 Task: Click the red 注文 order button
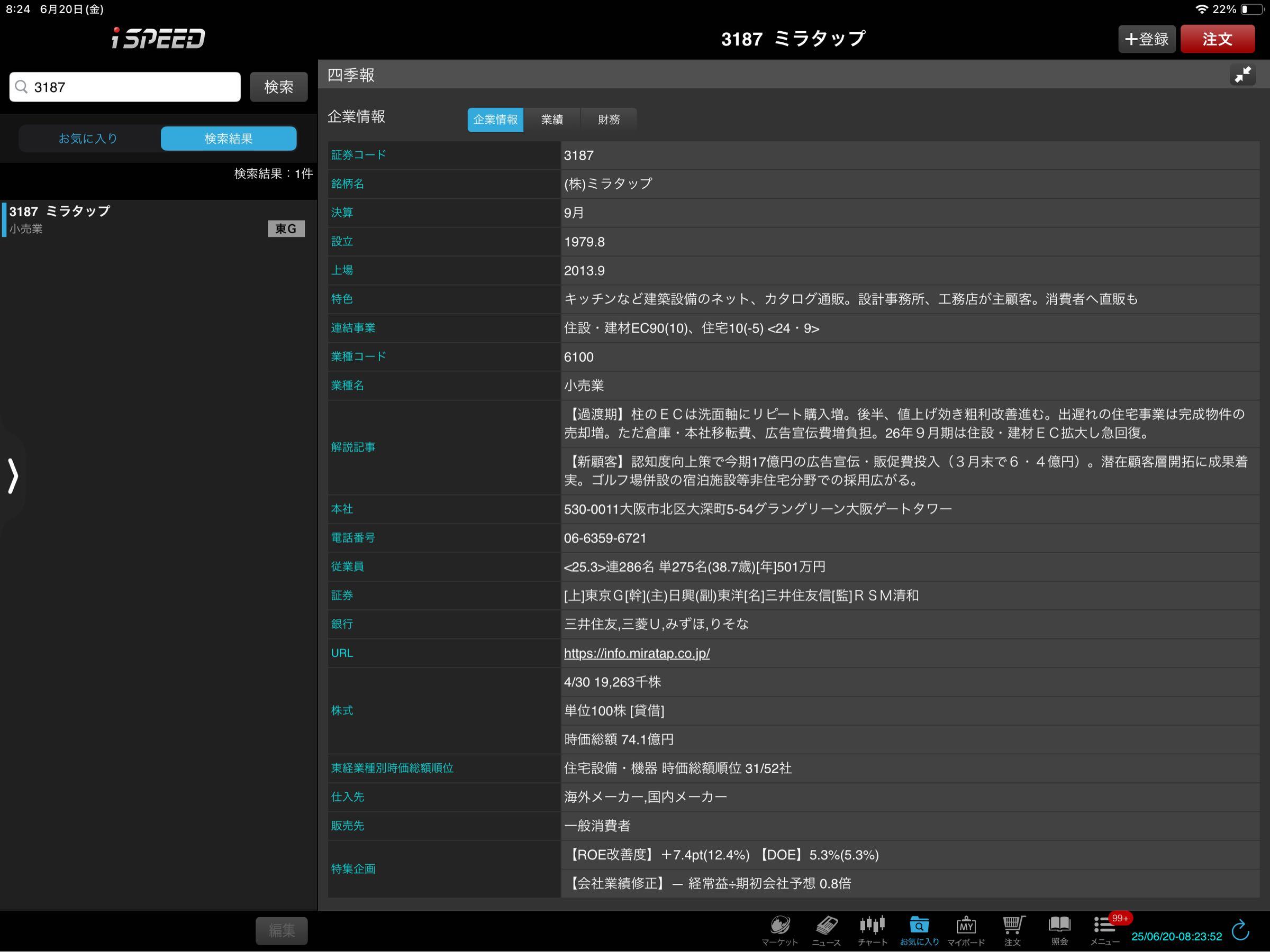click(x=1218, y=39)
